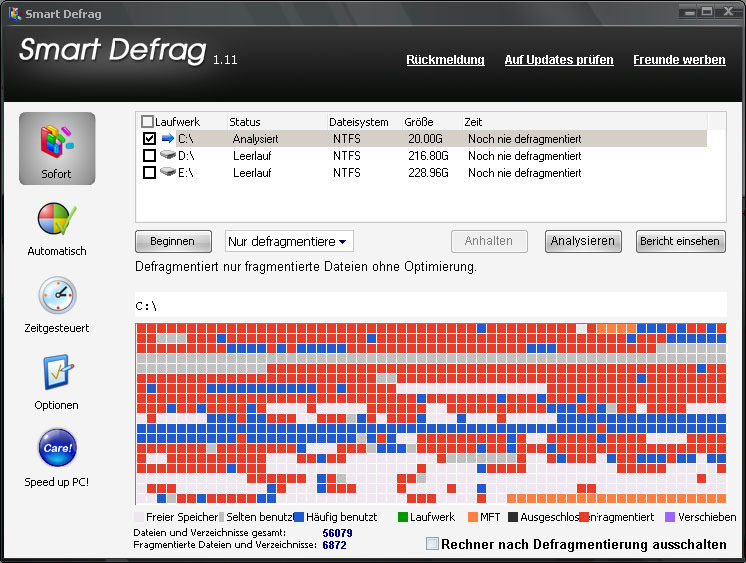
Task: Click the blue arrow icon for drive C:\
Action: coord(167,138)
